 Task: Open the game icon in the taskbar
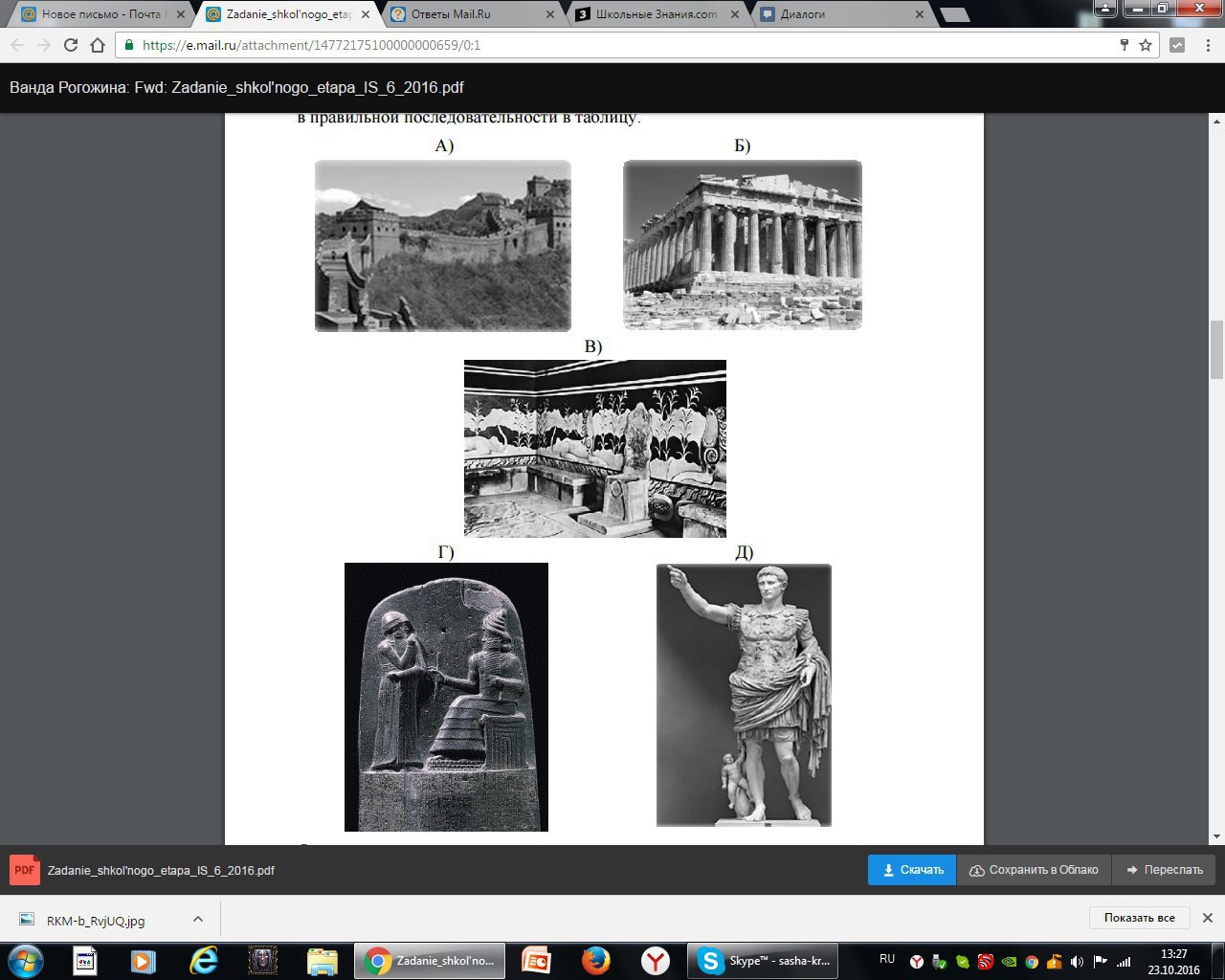(262, 961)
